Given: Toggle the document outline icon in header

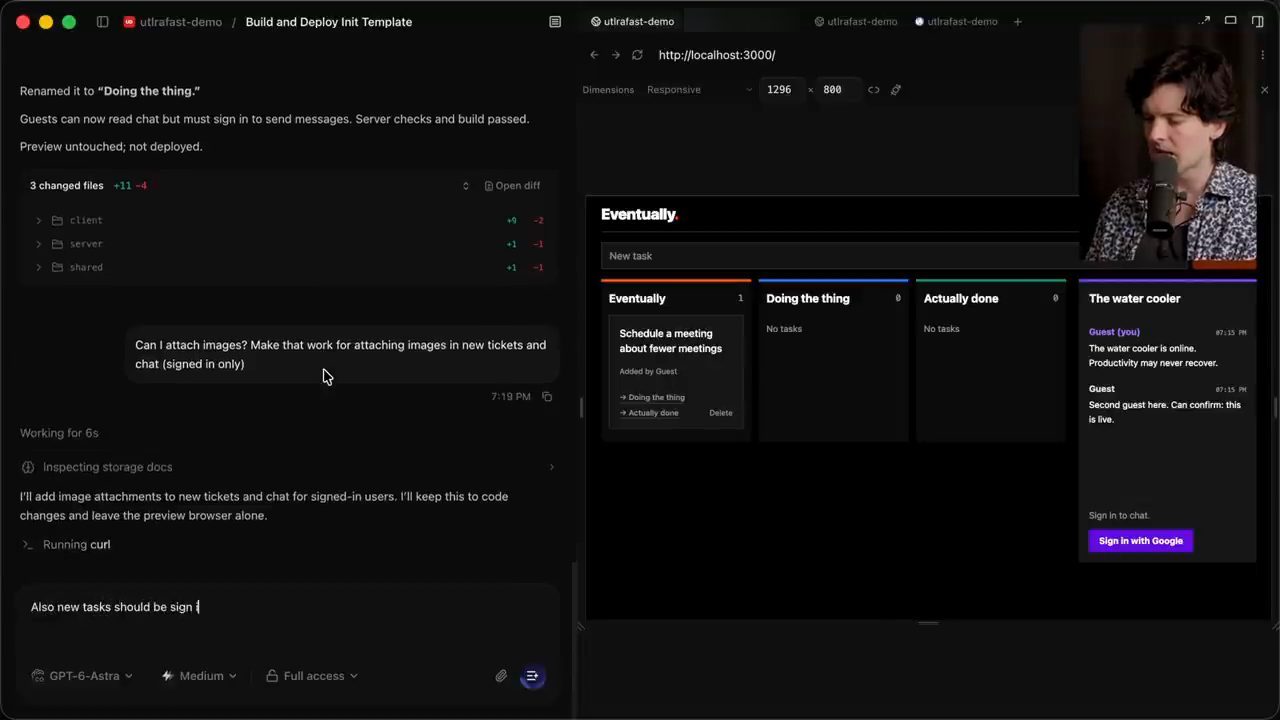Looking at the screenshot, I should [x=555, y=21].
